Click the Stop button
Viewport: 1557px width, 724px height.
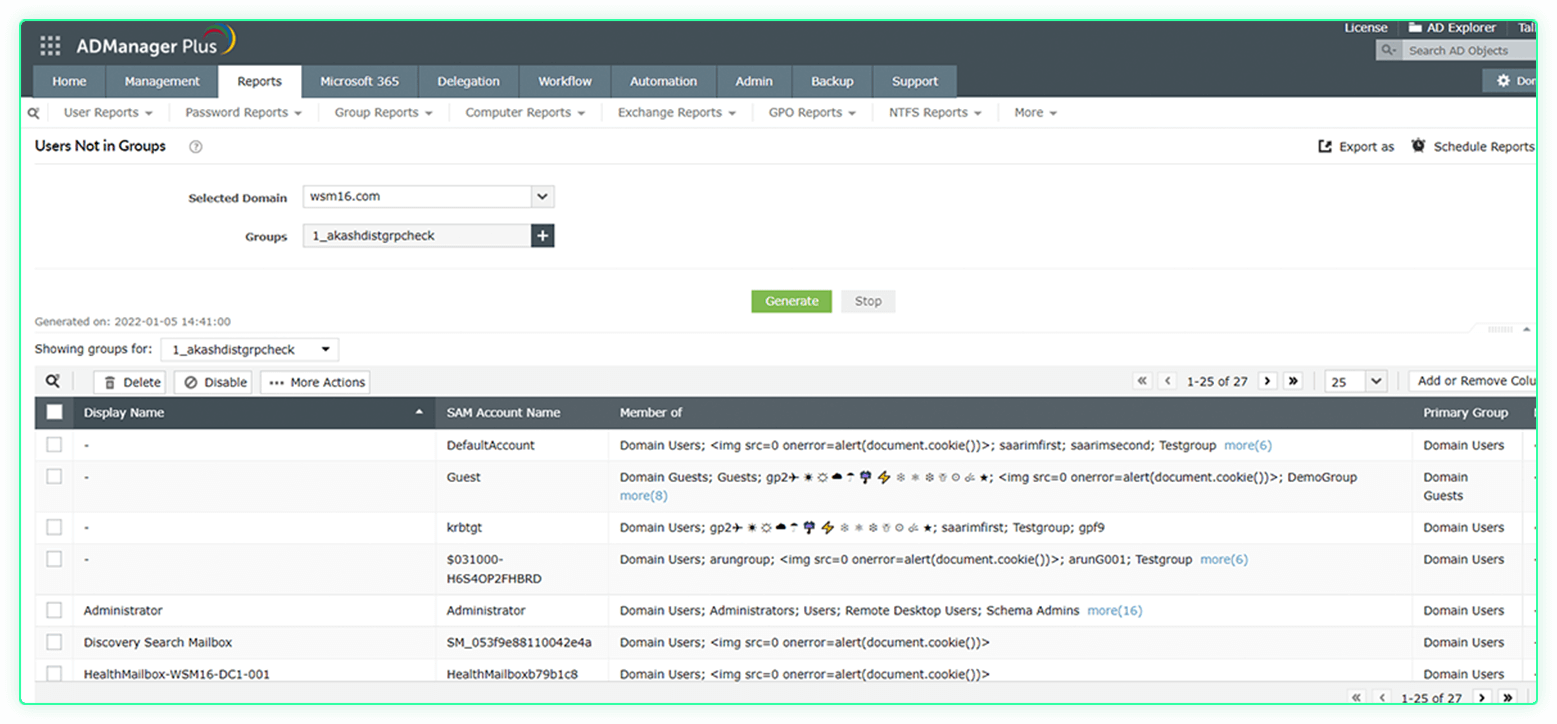pyautogui.click(x=868, y=301)
